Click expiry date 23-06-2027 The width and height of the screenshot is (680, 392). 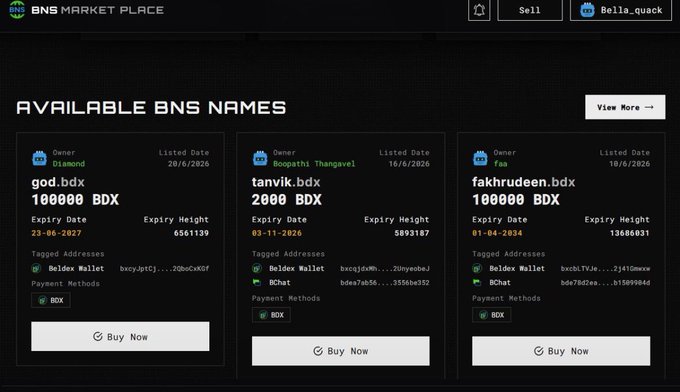(x=56, y=233)
